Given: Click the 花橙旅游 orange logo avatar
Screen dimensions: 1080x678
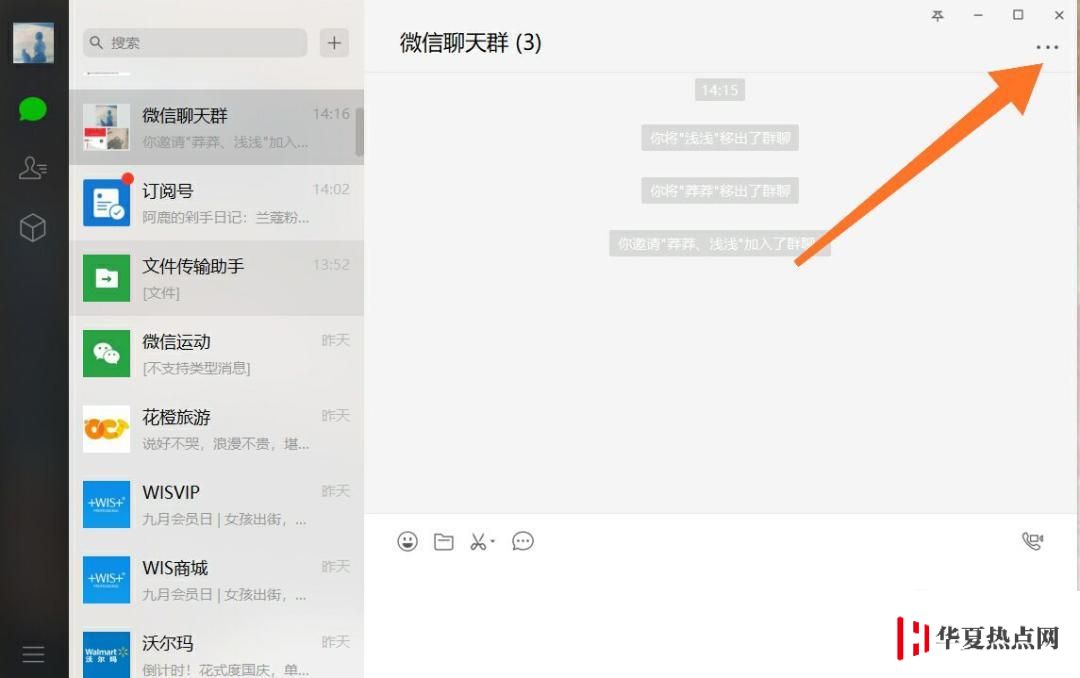Looking at the screenshot, I should coord(107,429).
